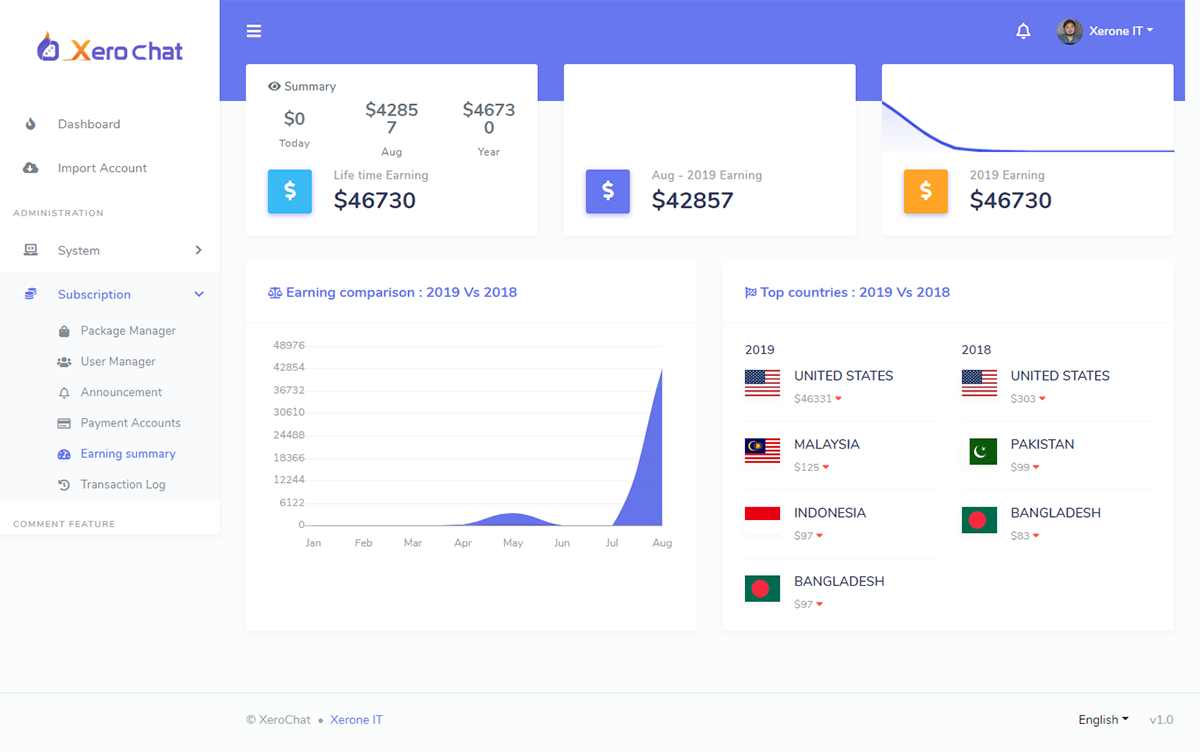Viewport: 1200px width, 752px height.
Task: Click the Payment Accounts card icon
Action: click(x=64, y=423)
